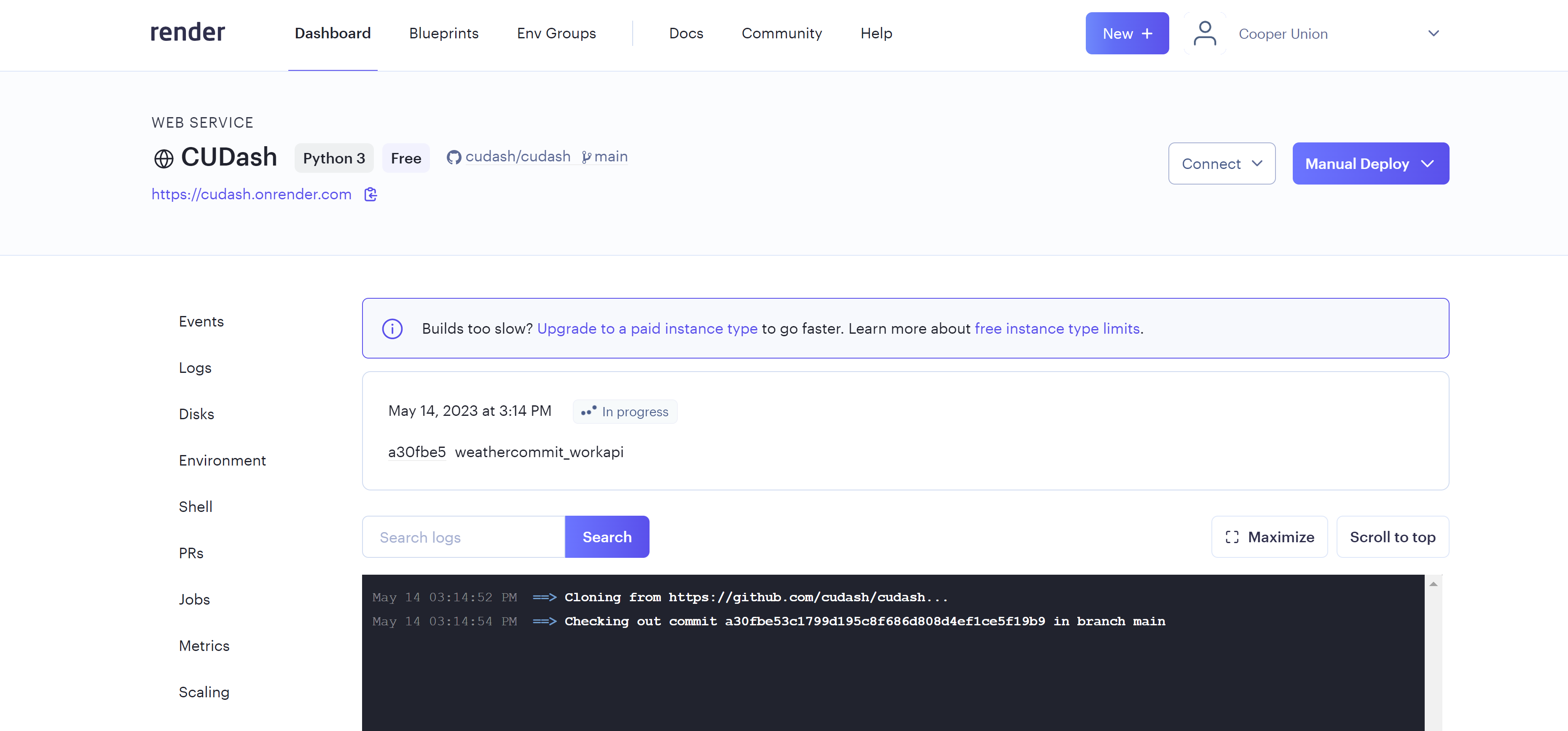1568x731 pixels.
Task: Select Logs in the sidebar
Action: [195, 368]
